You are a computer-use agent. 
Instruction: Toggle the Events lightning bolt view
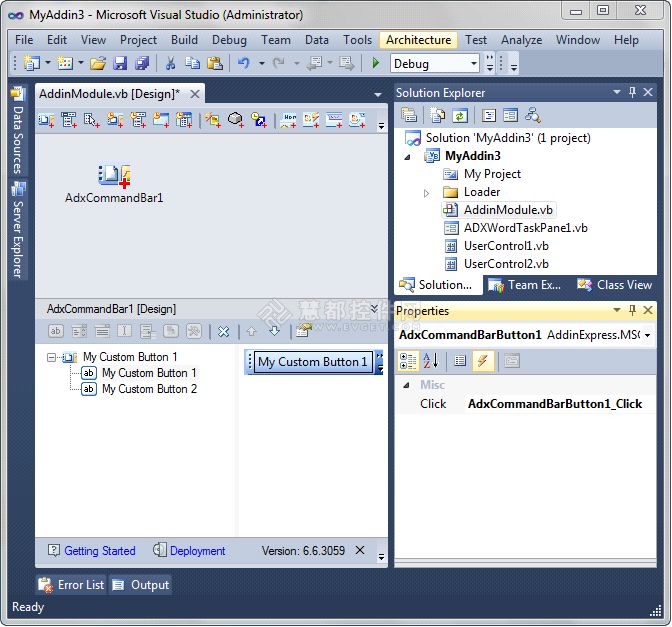click(x=483, y=361)
